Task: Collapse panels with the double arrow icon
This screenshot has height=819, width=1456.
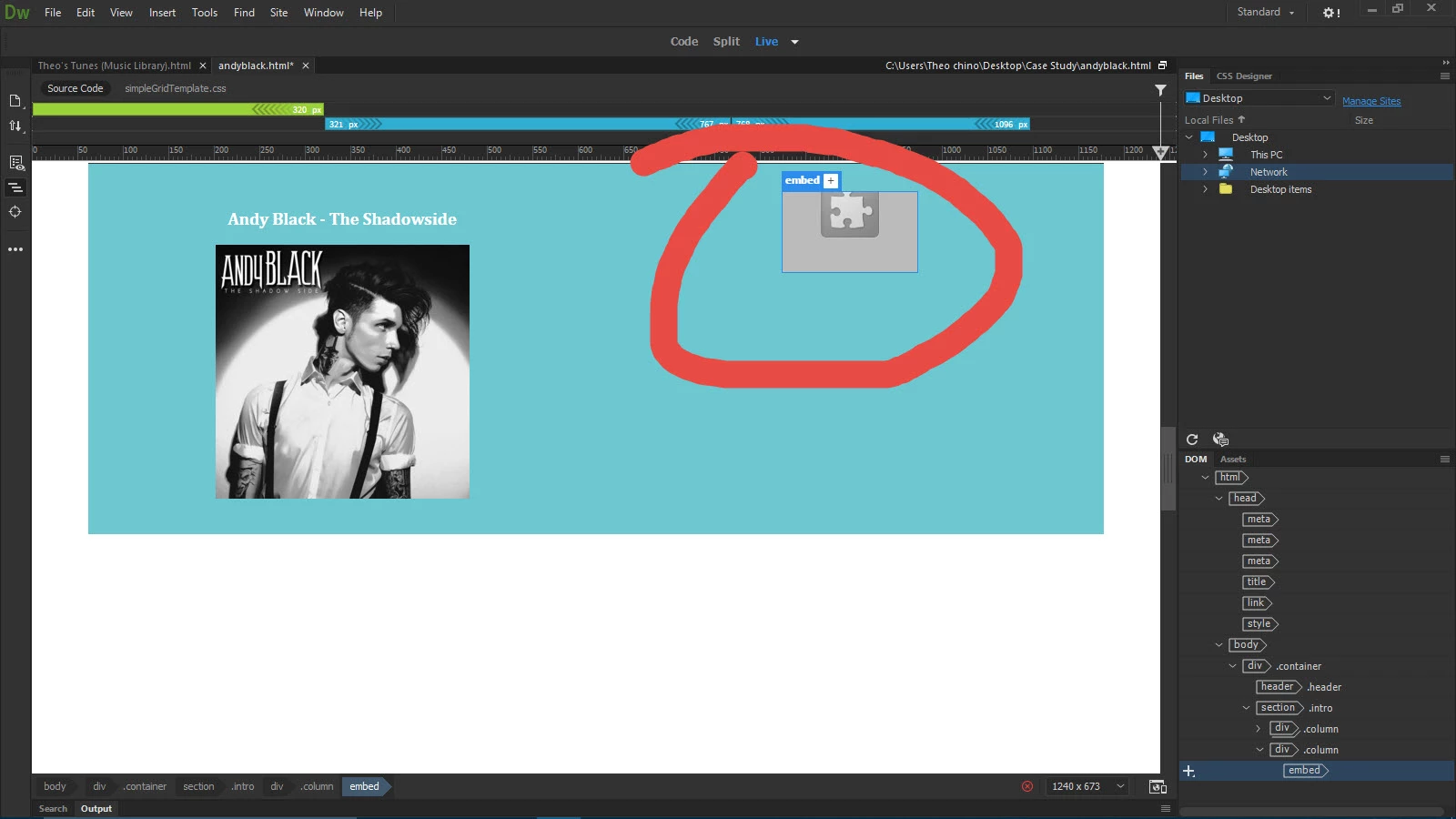Action: pyautogui.click(x=1445, y=62)
